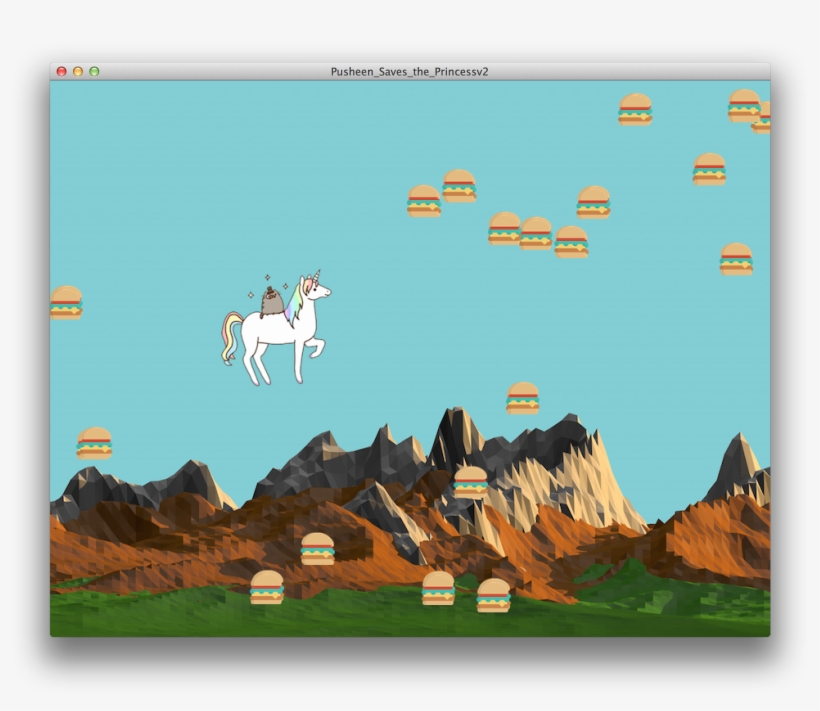820x711 pixels.
Task: Click the unicorn's striped horn
Action: tap(317, 275)
